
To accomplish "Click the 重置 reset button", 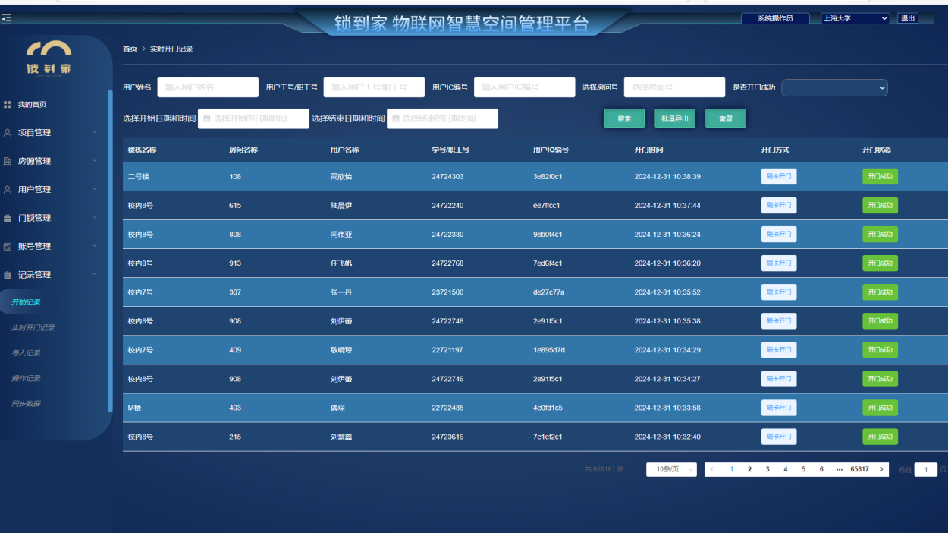I will coord(725,118).
